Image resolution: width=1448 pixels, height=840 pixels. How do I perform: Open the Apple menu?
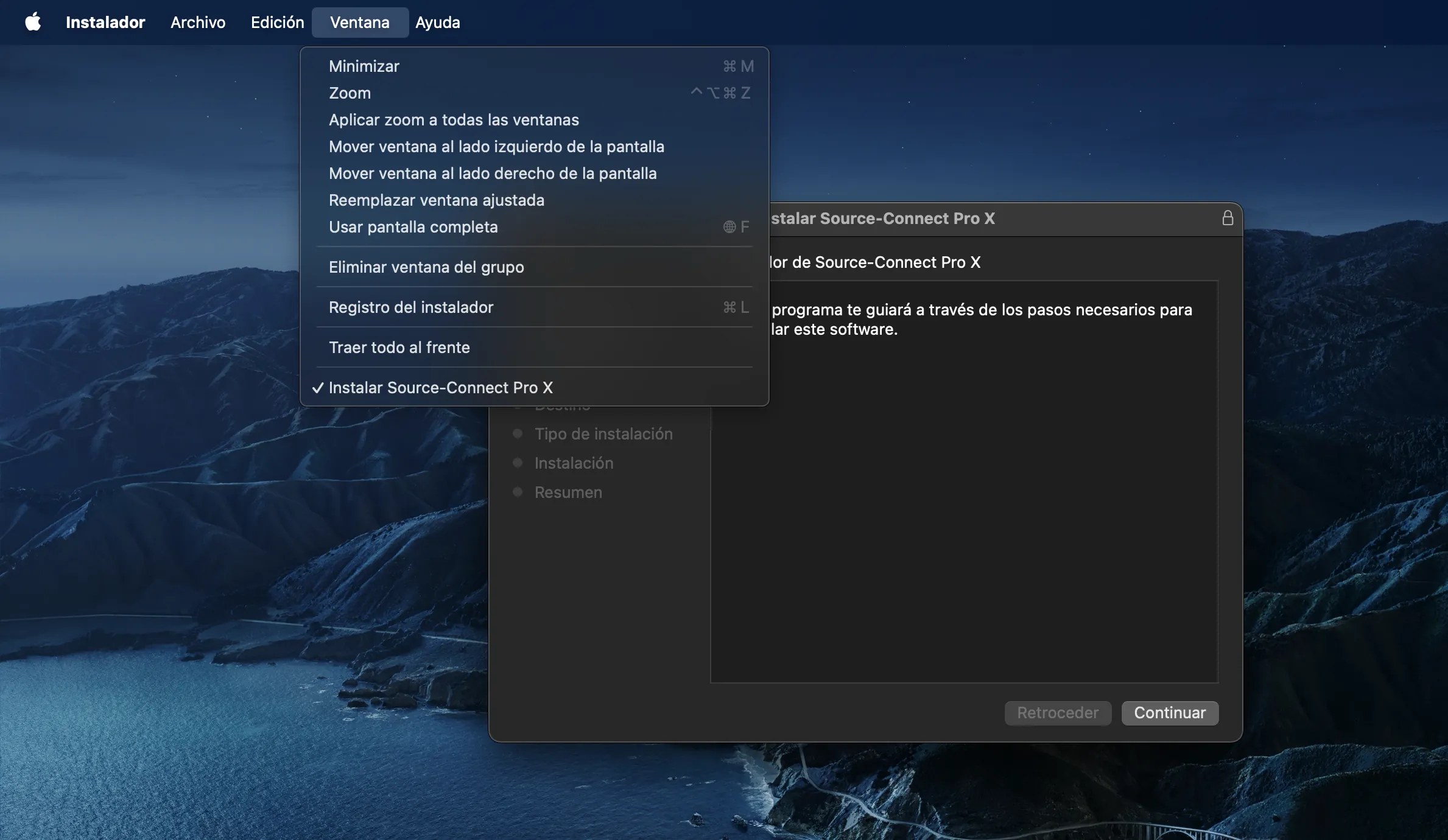pyautogui.click(x=33, y=22)
